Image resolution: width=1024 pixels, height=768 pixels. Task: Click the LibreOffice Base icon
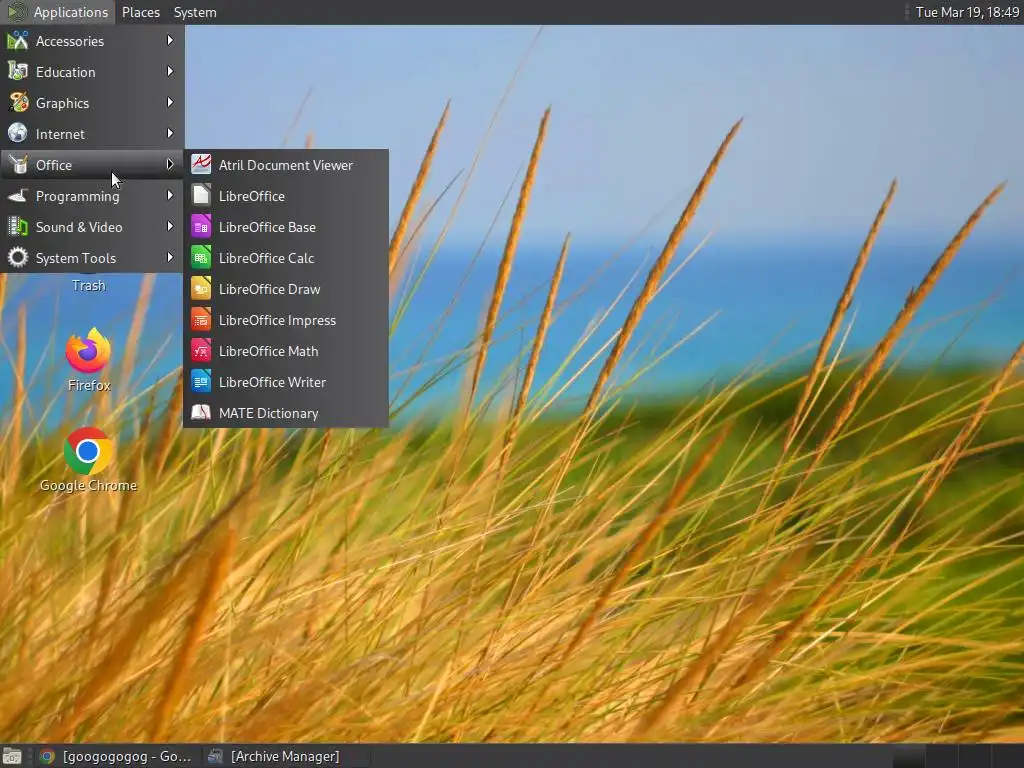201,227
